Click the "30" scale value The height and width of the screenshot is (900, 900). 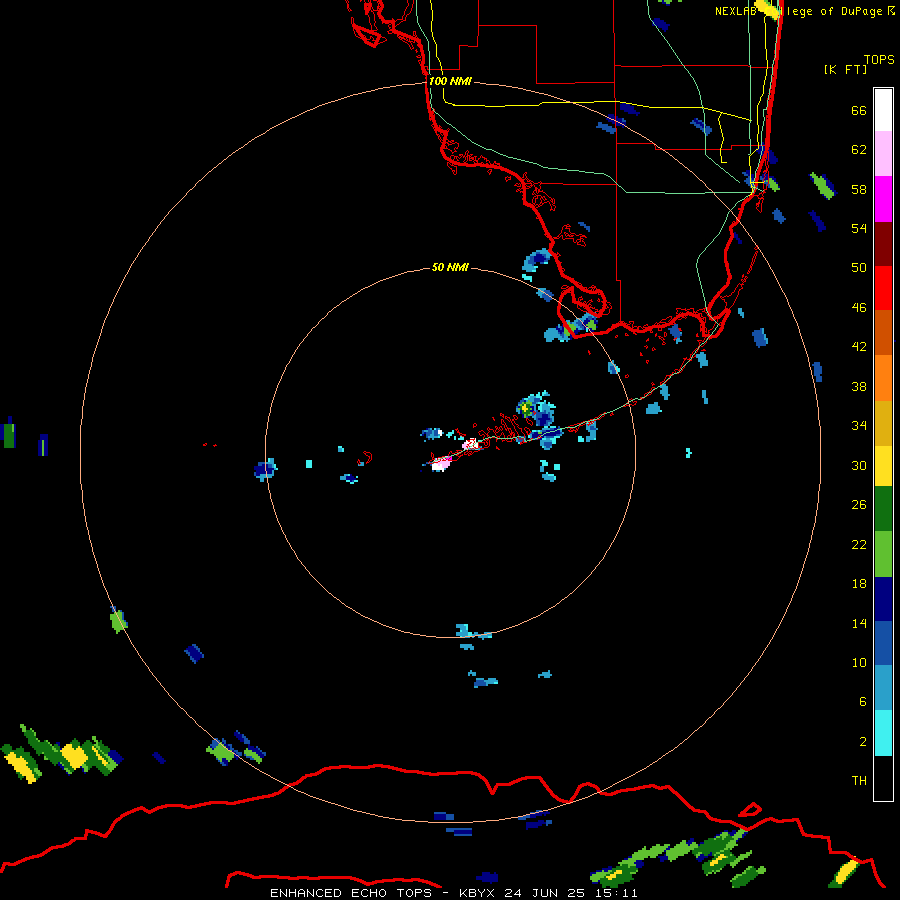859,465
